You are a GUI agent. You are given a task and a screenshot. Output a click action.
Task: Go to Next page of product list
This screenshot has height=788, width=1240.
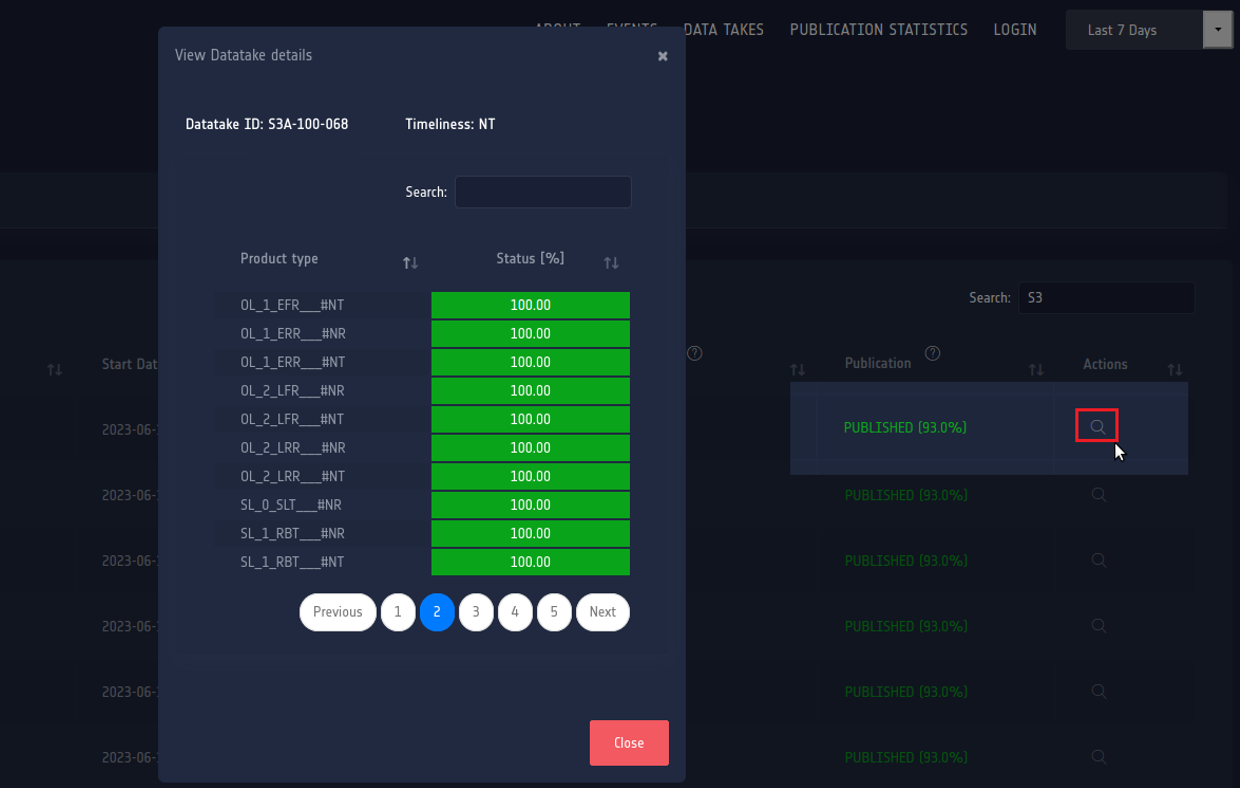coord(602,612)
